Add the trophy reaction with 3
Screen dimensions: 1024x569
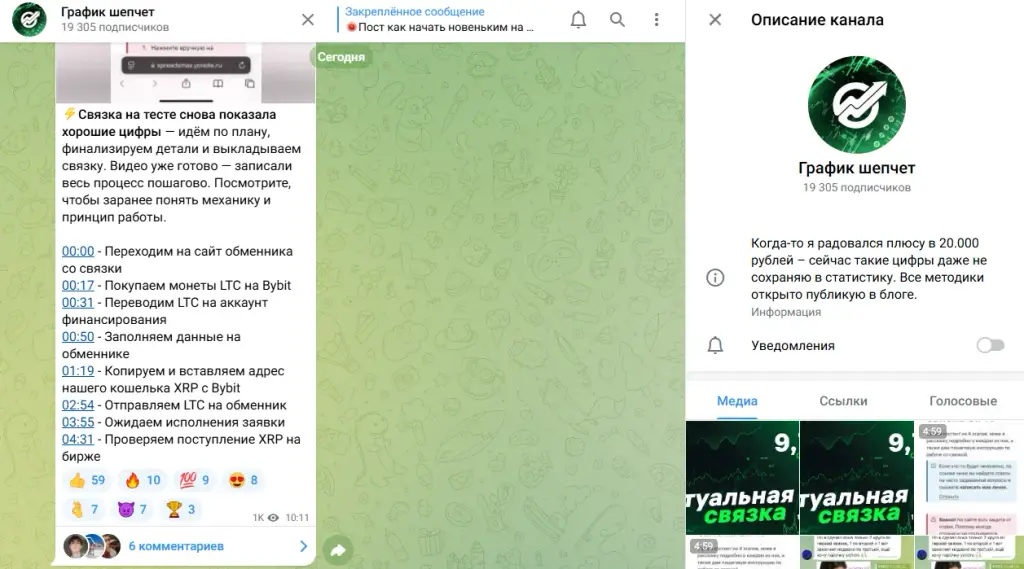(181, 509)
